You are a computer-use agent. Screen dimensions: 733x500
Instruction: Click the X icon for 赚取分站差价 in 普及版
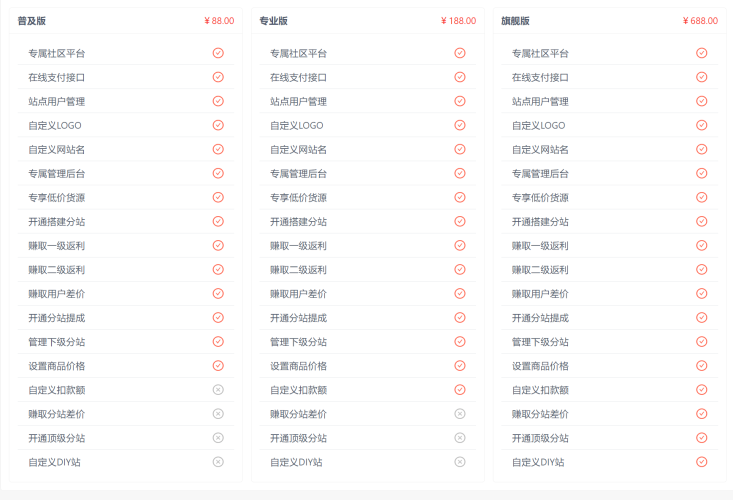click(218, 414)
